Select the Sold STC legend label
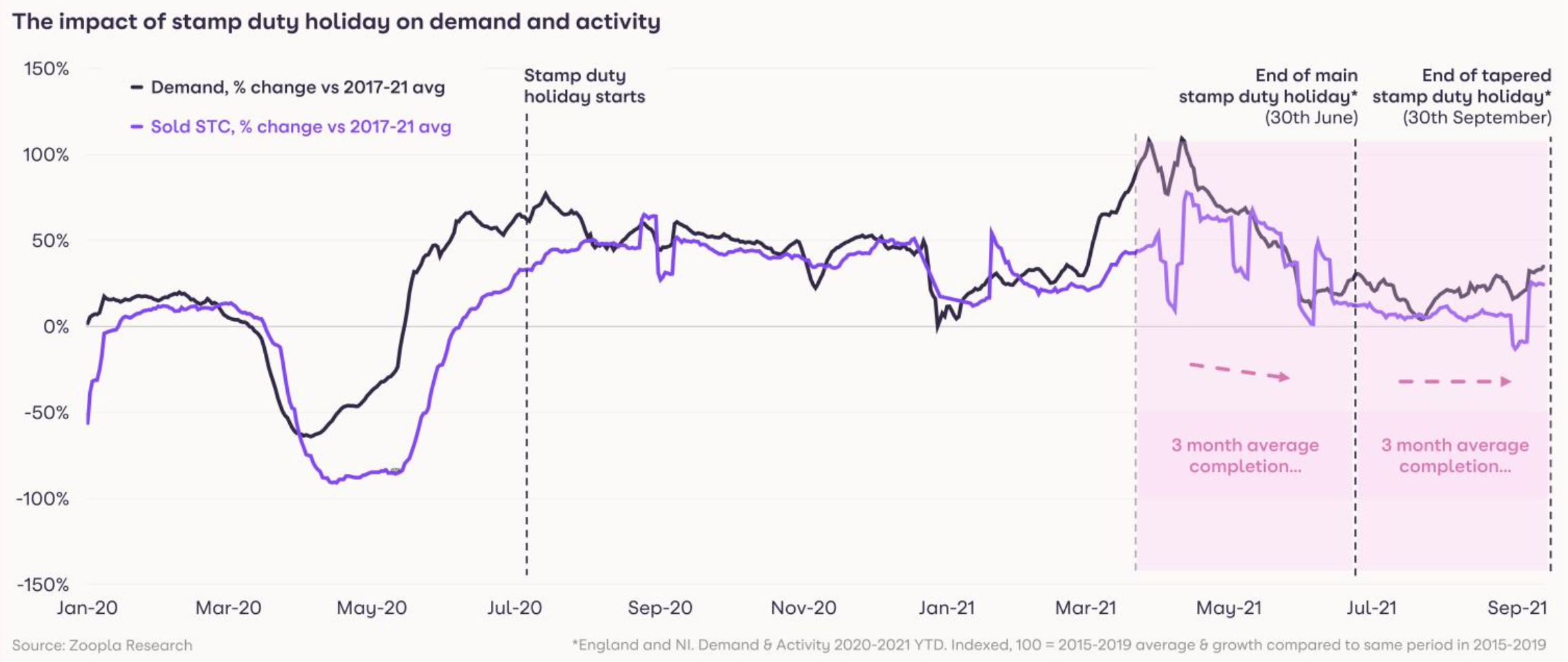Image resolution: width=1568 pixels, height=662 pixels. click(300, 127)
